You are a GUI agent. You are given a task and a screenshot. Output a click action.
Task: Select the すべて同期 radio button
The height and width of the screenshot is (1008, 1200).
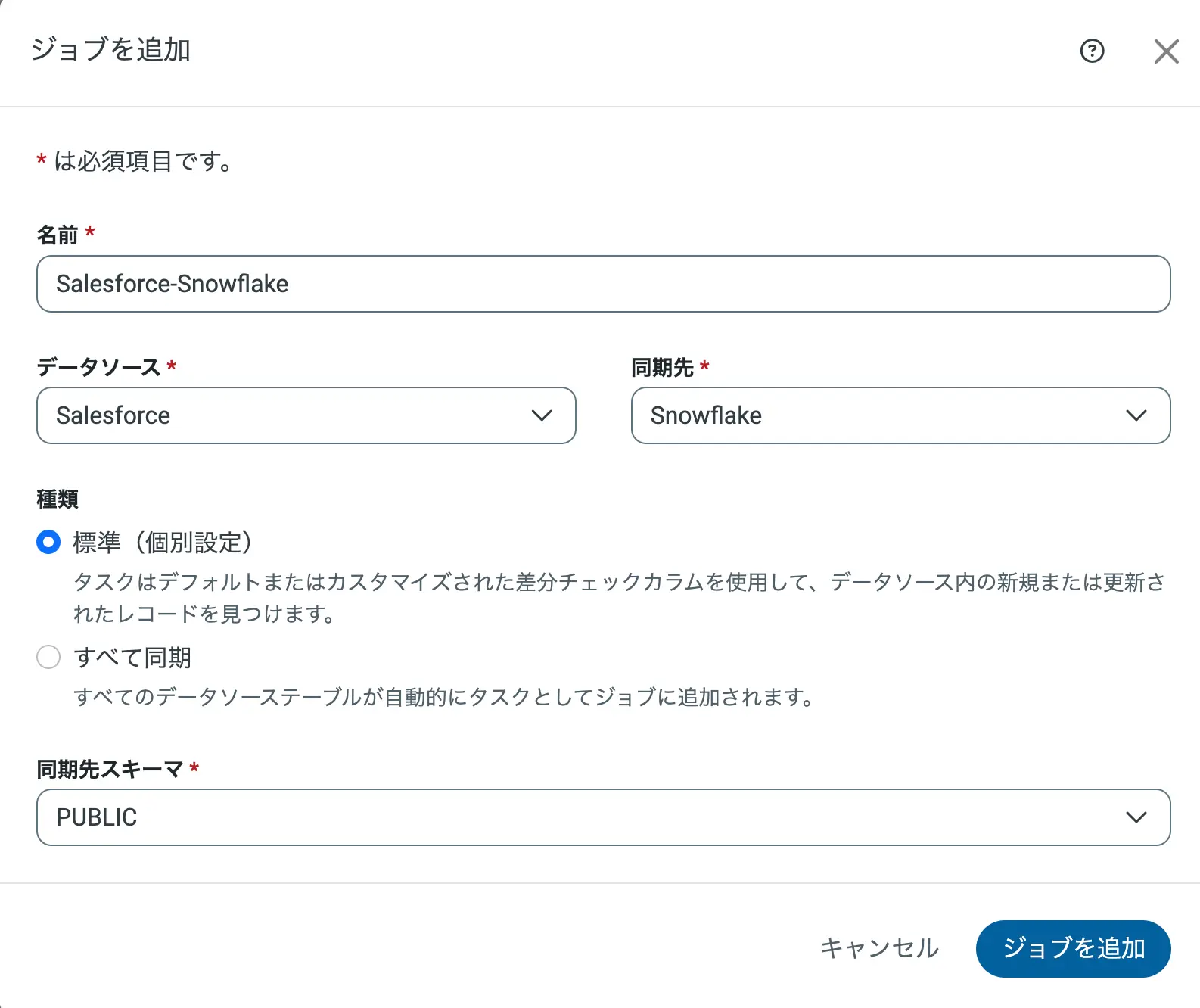coord(48,657)
